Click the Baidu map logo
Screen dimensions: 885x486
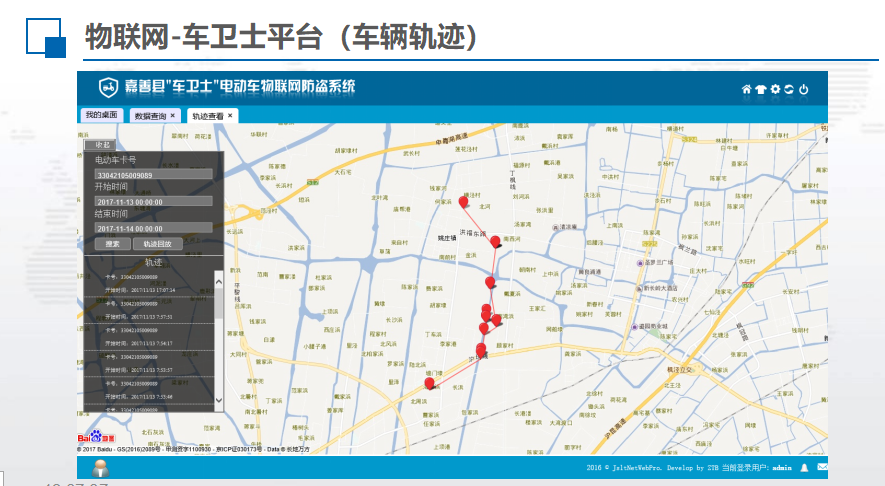96,437
